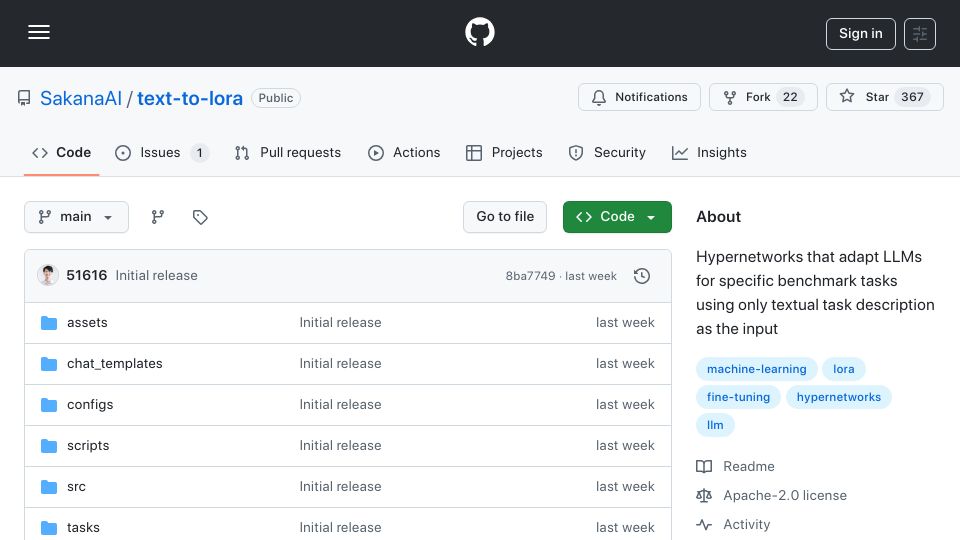Open the SakanaAI owner link

coord(81,98)
